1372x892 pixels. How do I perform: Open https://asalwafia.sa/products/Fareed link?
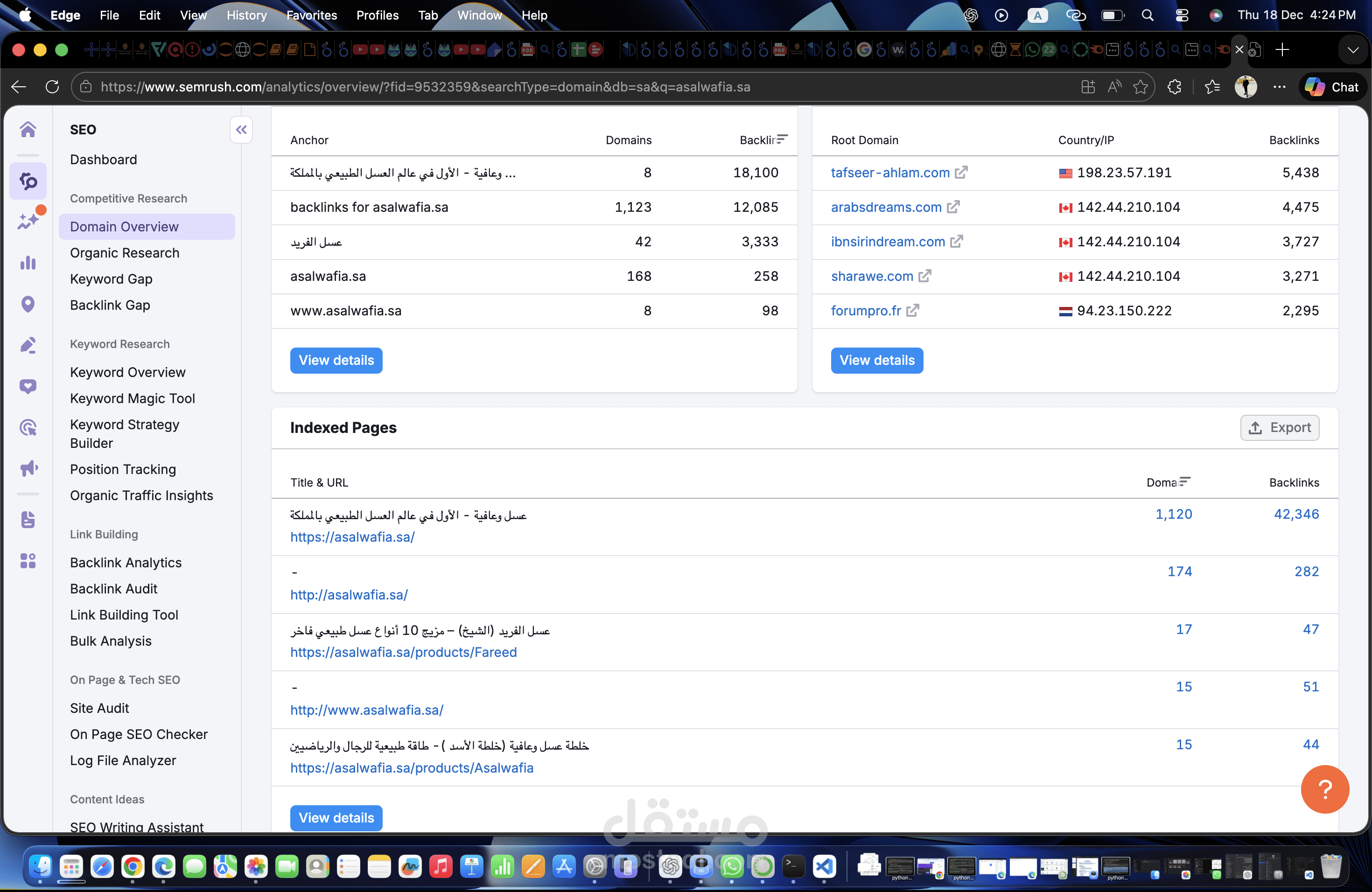pos(403,652)
